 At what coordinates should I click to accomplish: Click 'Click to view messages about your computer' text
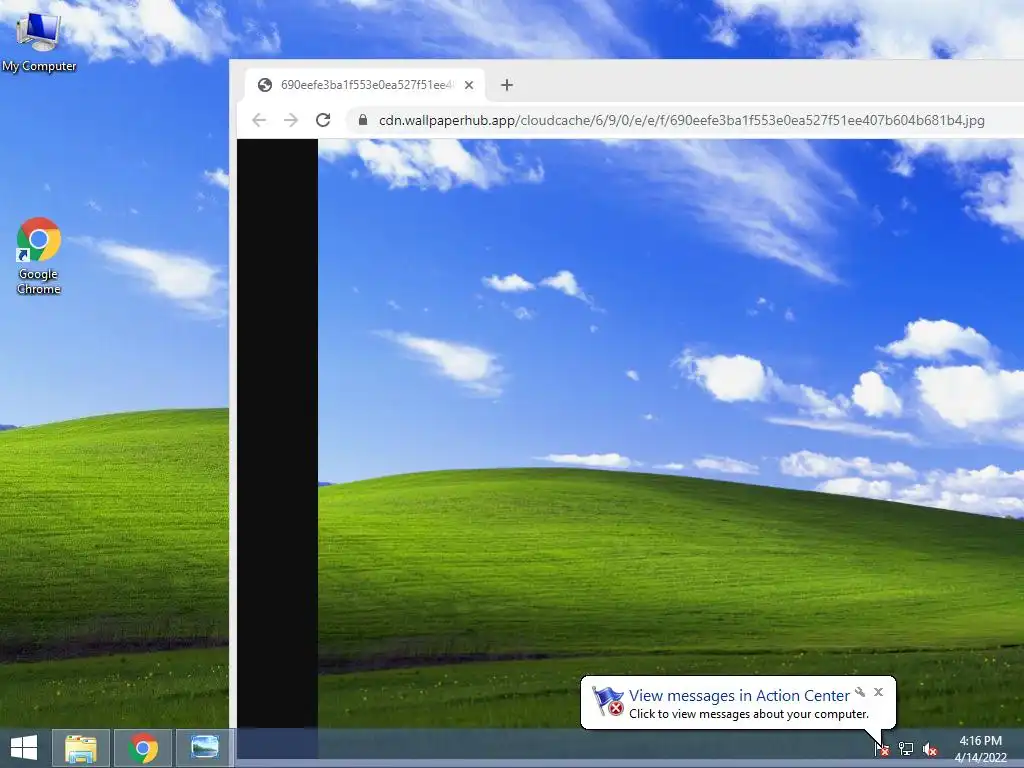click(749, 714)
